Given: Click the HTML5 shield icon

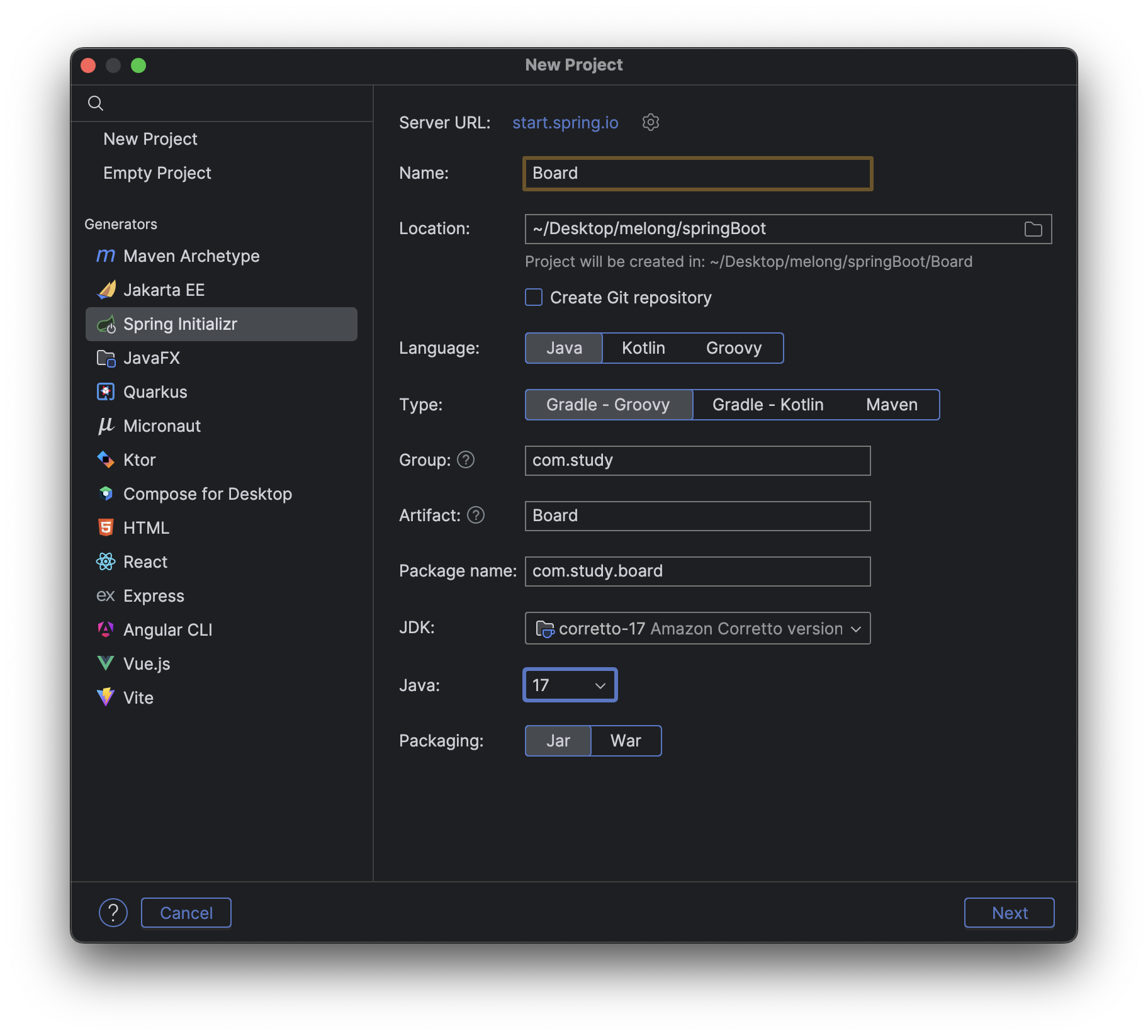Looking at the screenshot, I should [106, 528].
